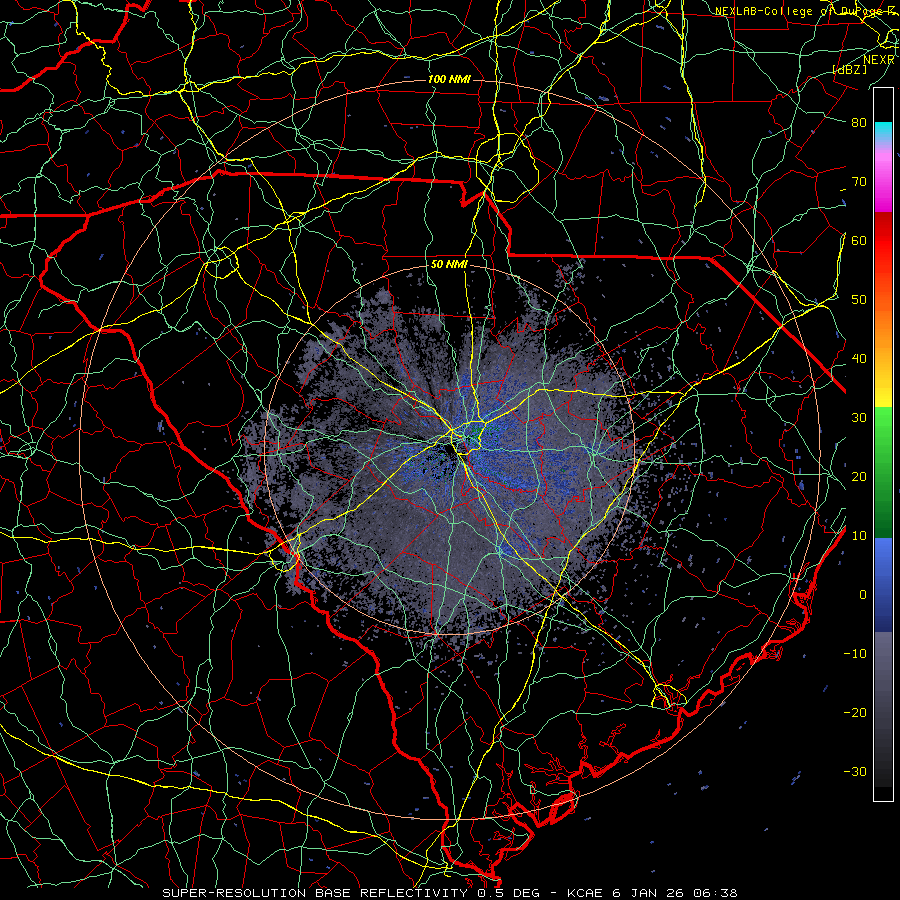Click the "60" value on the dBZ scale
The height and width of the screenshot is (900, 900).
click(859, 240)
